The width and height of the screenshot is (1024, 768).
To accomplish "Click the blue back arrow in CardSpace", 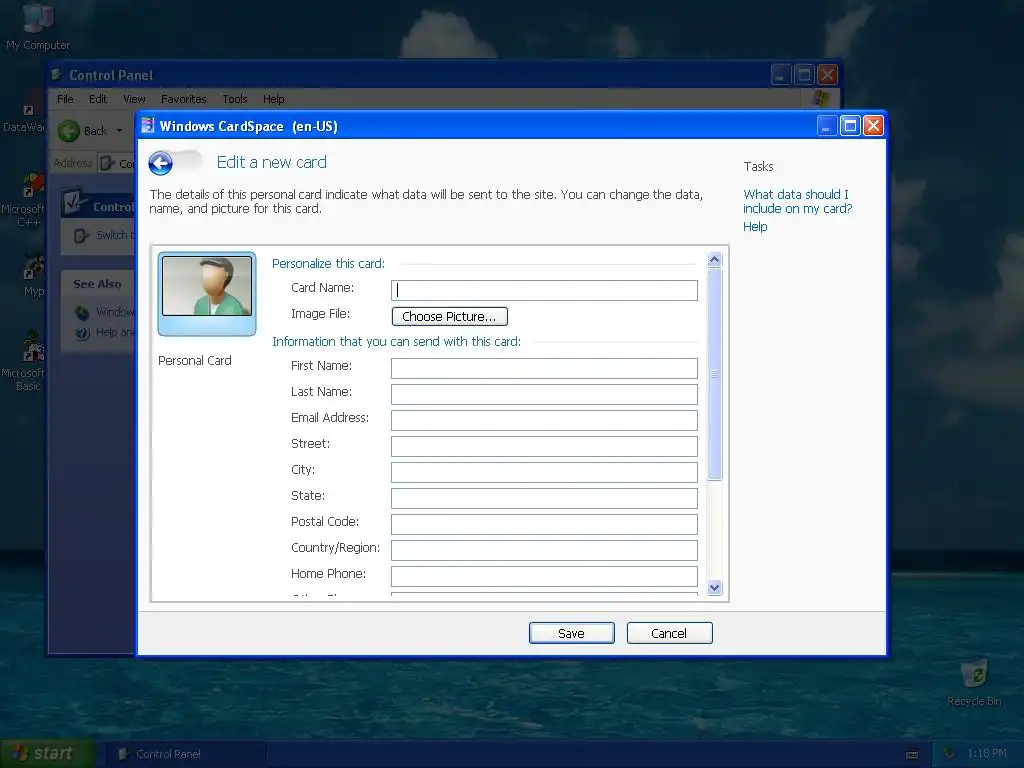I will 161,163.
